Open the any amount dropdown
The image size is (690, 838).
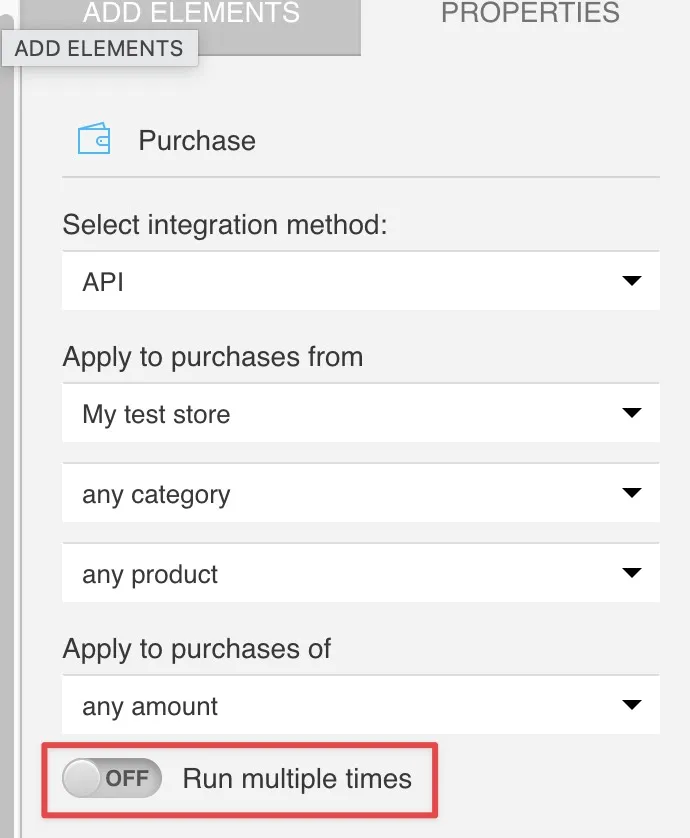[x=361, y=705]
